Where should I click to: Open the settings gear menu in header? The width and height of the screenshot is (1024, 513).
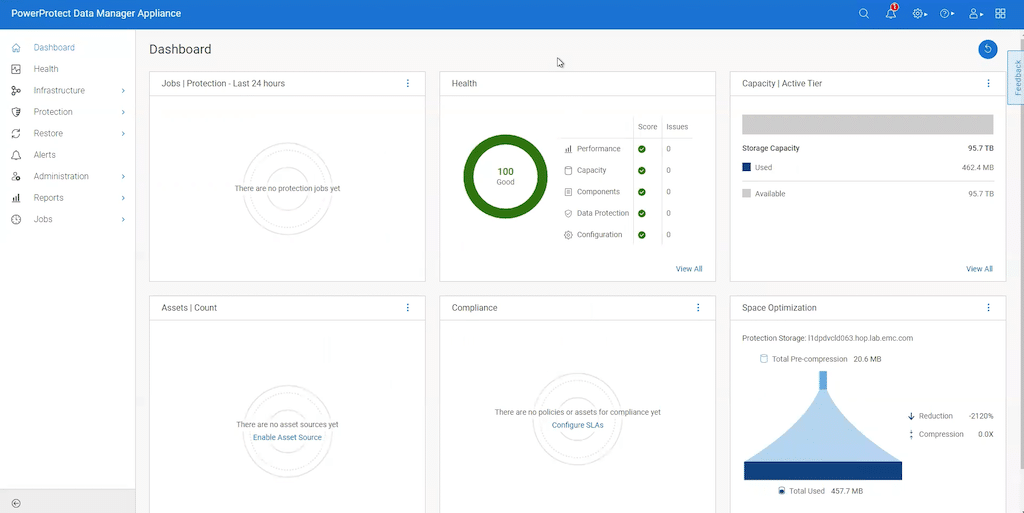pos(920,14)
